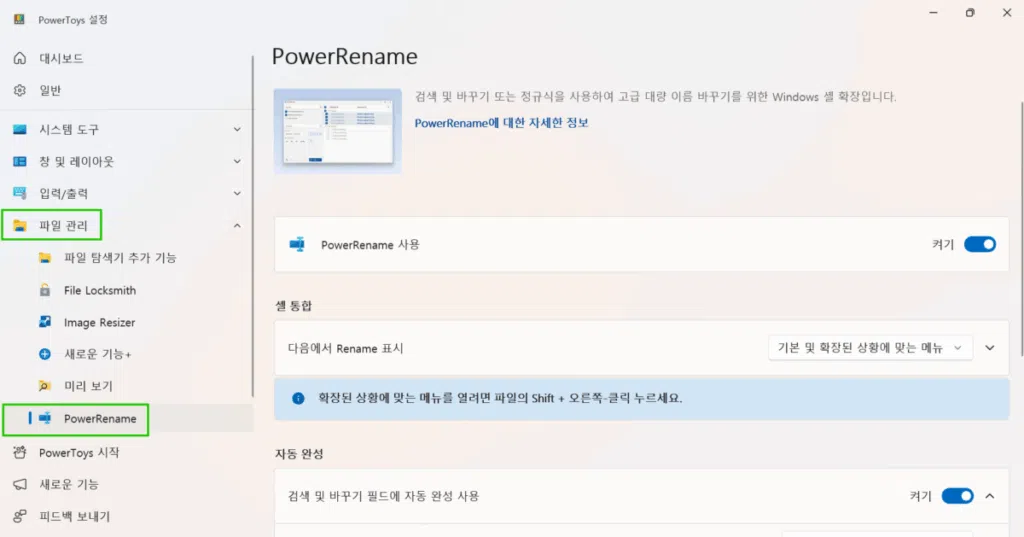Image resolution: width=1024 pixels, height=537 pixels.
Task: Collapse the 파일 관리 section chevron
Action: [x=237, y=225]
